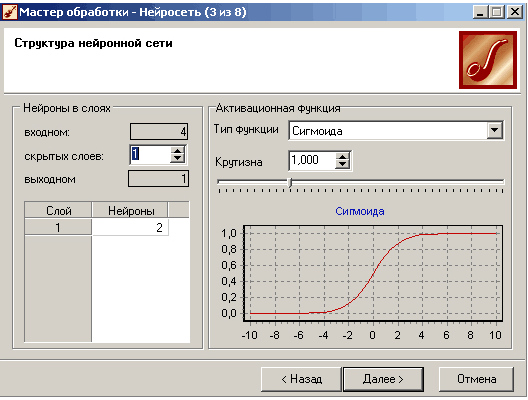Increase hidden layers count with up arrow
The width and height of the screenshot is (528, 400).
coord(177,151)
